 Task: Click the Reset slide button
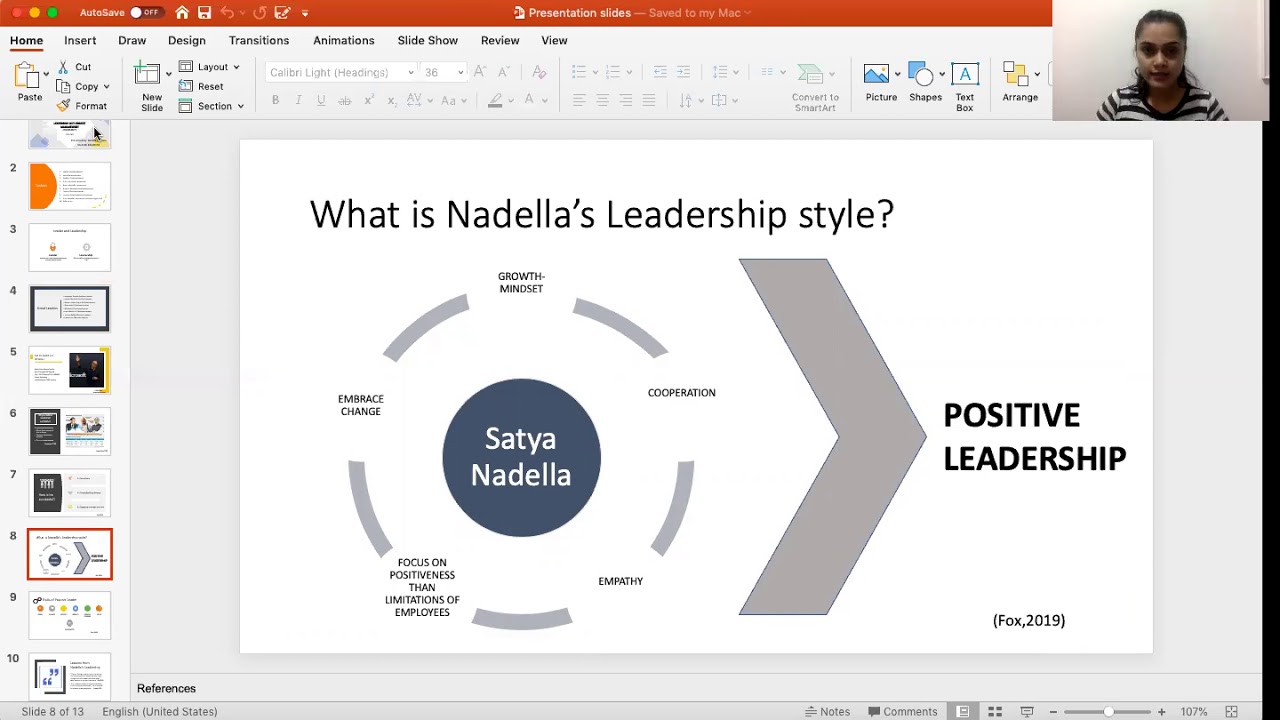(202, 86)
